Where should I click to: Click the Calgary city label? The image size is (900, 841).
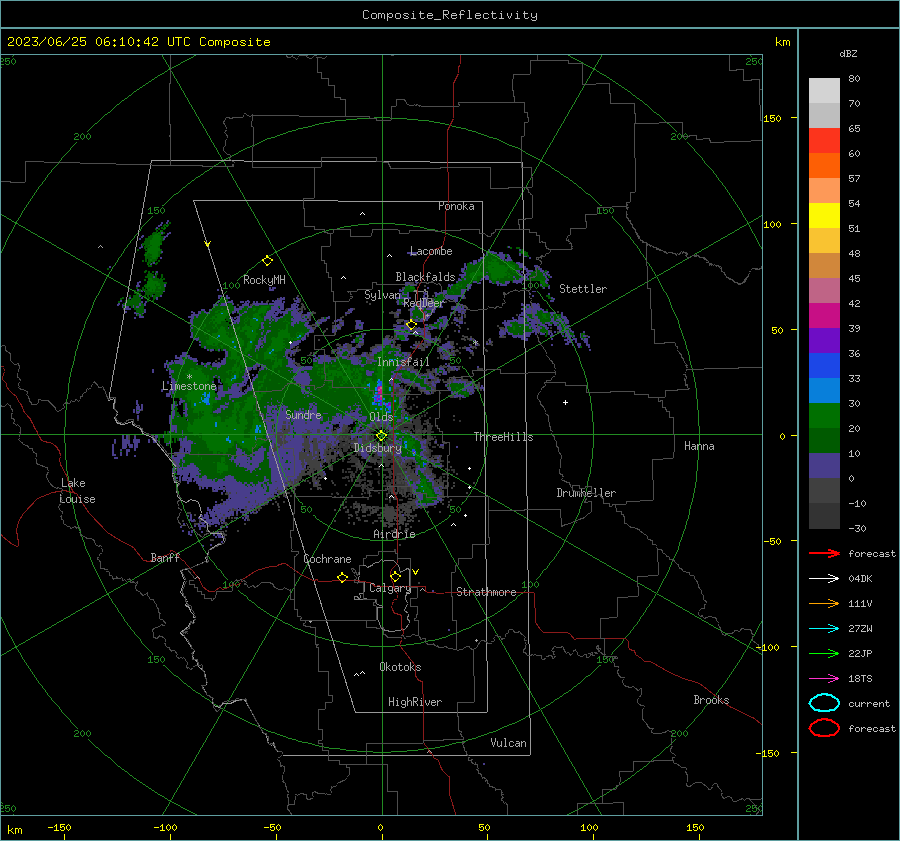[390, 588]
